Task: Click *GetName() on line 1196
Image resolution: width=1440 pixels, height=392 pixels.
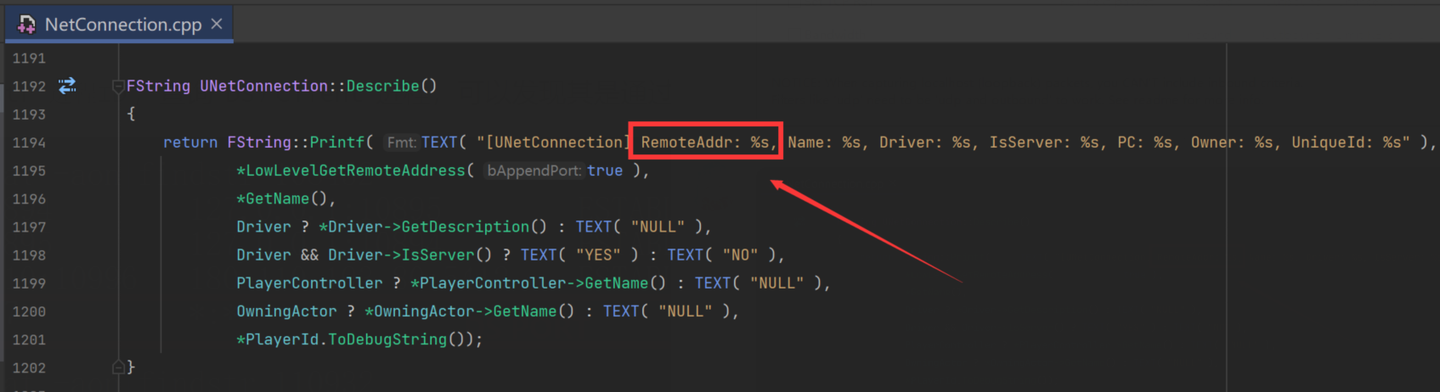Action: 282,199
